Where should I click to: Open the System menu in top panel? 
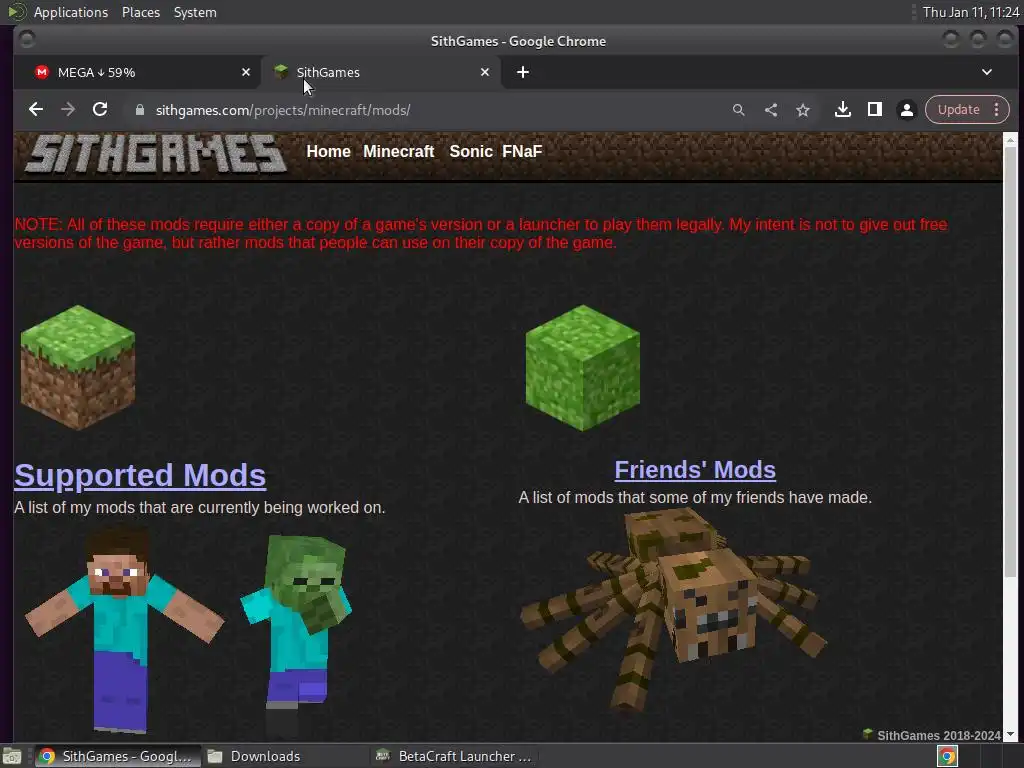point(195,12)
